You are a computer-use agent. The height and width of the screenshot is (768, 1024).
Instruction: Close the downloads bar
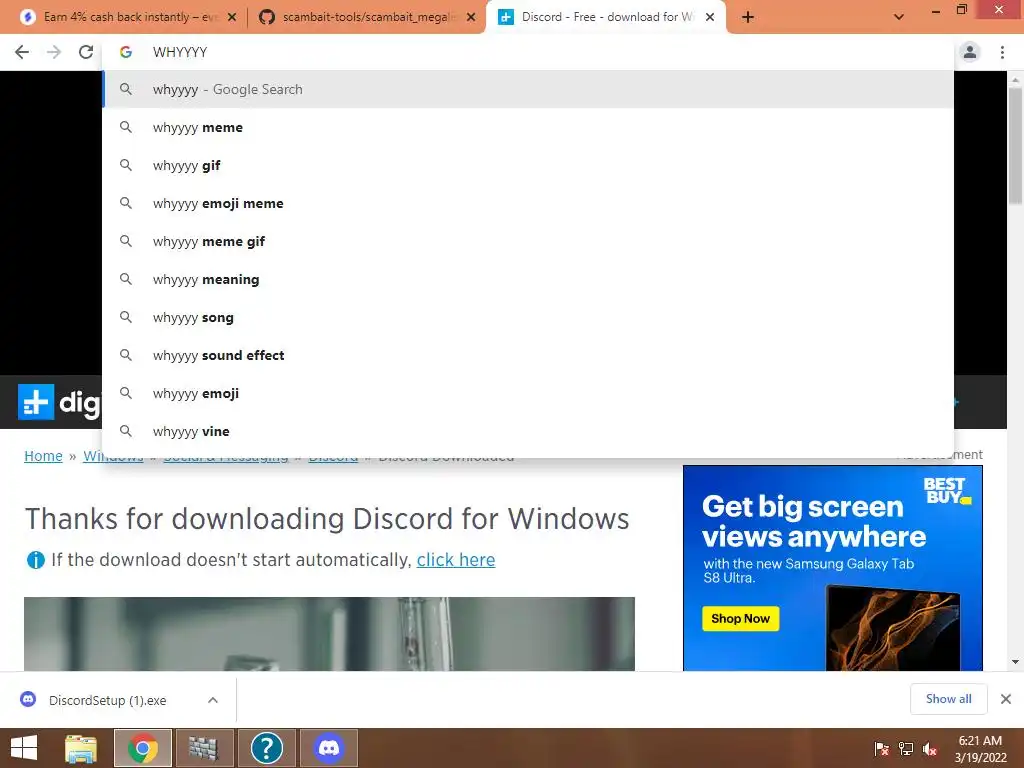(x=1006, y=699)
